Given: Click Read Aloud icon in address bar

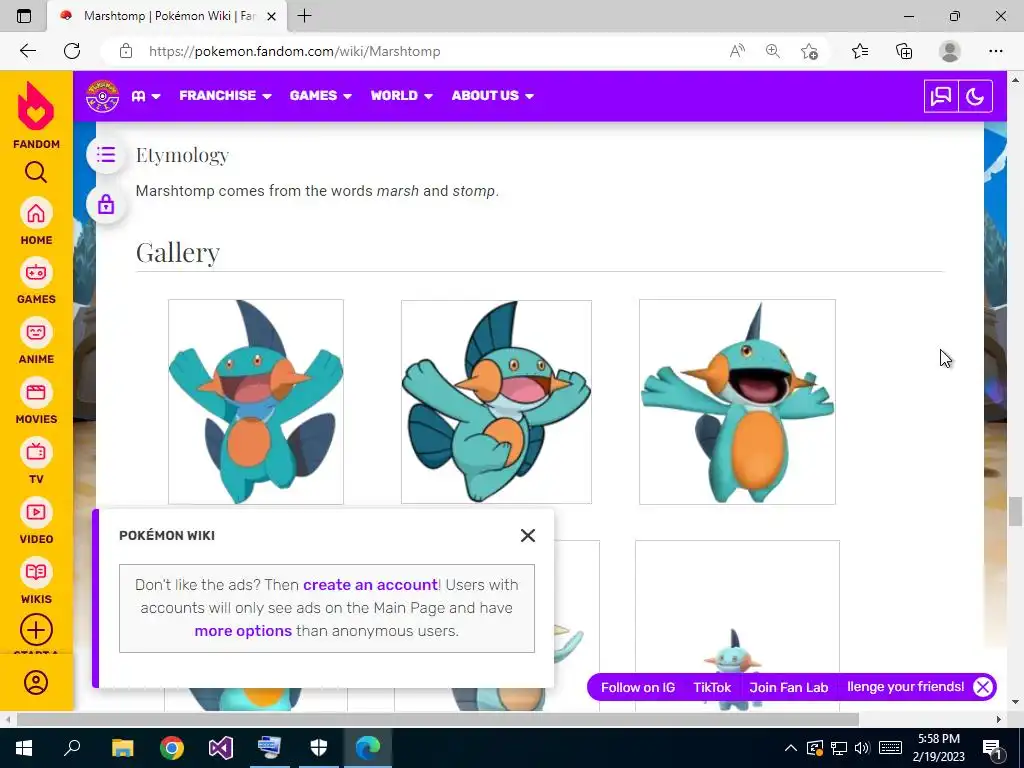Looking at the screenshot, I should pos(737,51).
